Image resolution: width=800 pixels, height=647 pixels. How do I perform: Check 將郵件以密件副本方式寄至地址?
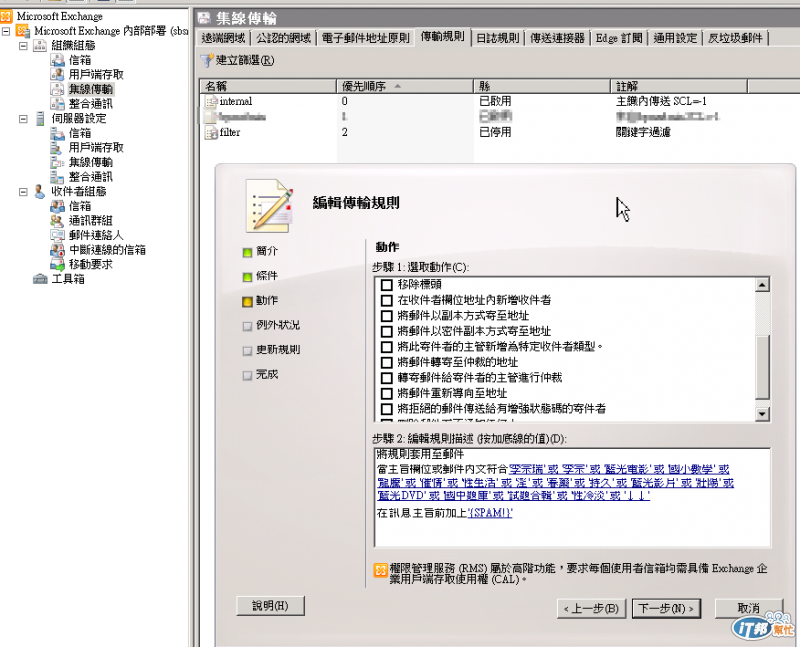tap(387, 331)
